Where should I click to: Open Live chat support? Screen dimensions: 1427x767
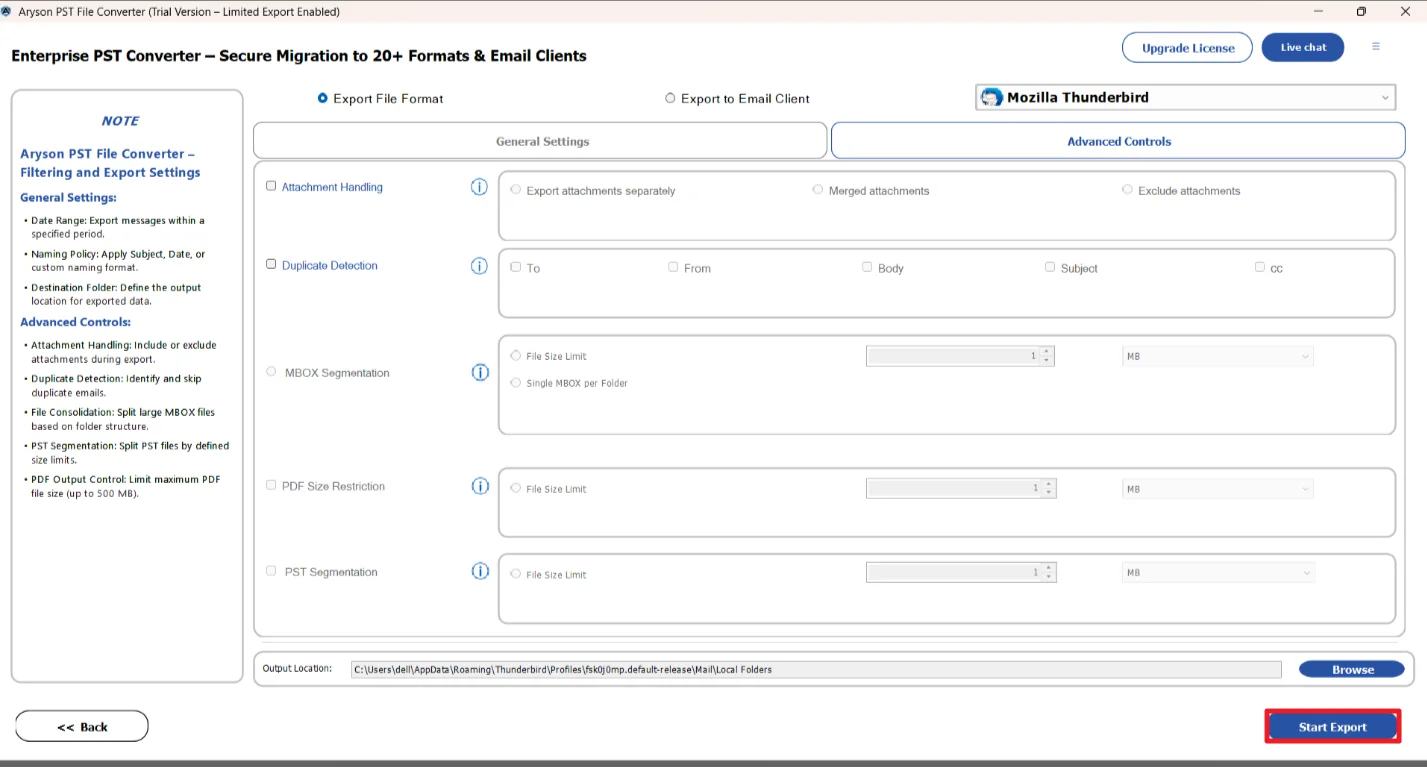pos(1303,47)
